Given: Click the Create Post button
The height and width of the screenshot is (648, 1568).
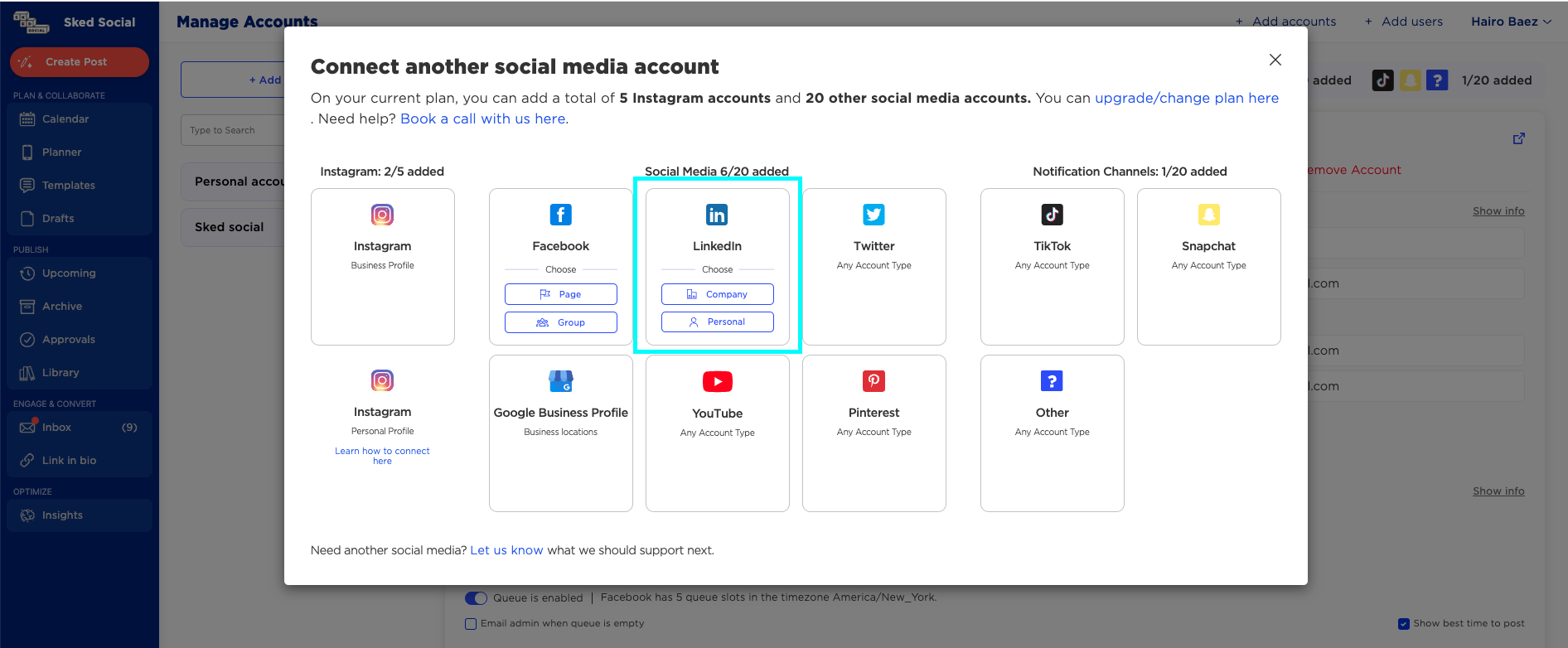Looking at the screenshot, I should click(80, 62).
